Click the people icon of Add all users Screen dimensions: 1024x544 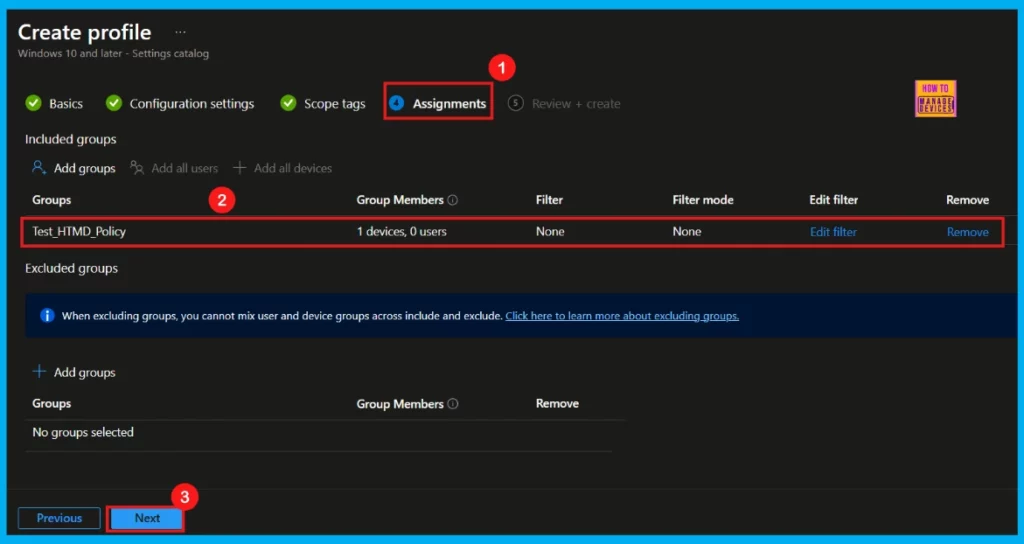coord(136,168)
